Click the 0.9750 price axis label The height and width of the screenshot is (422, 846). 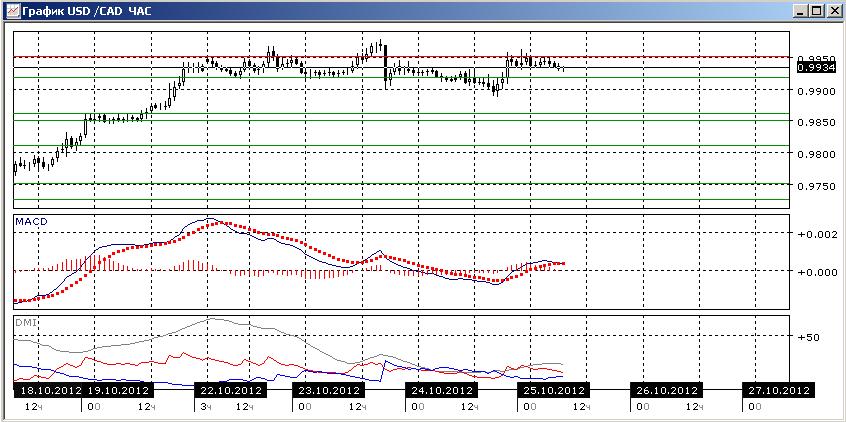(816, 186)
